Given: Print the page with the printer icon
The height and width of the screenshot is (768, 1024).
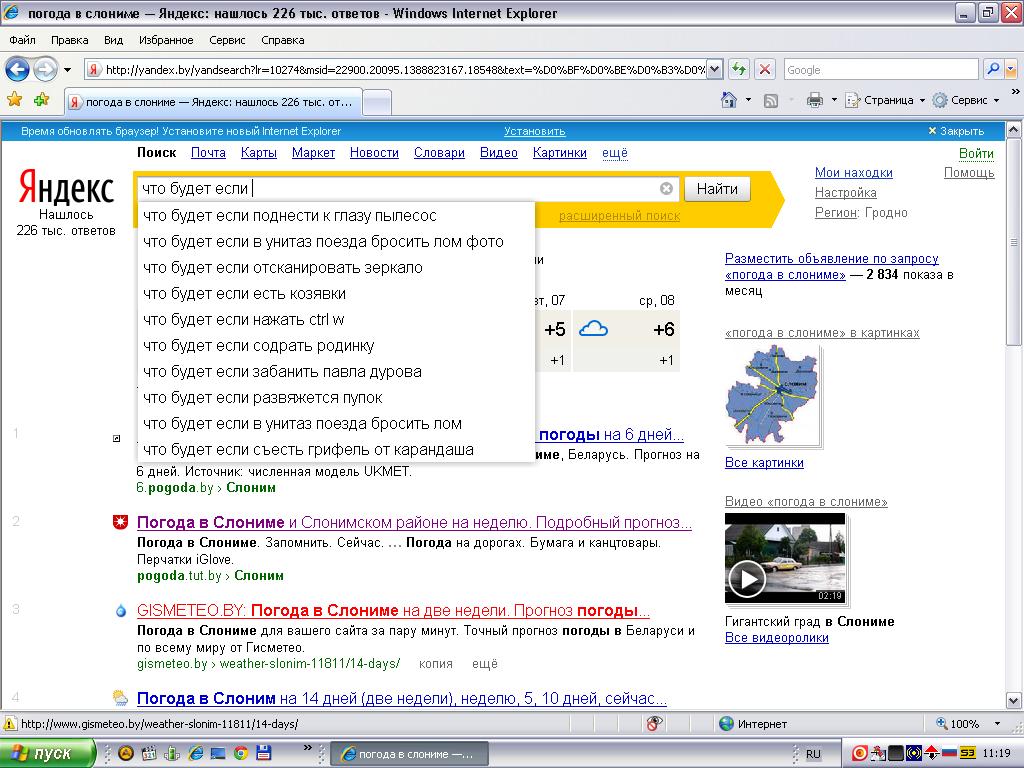Looking at the screenshot, I should [814, 101].
